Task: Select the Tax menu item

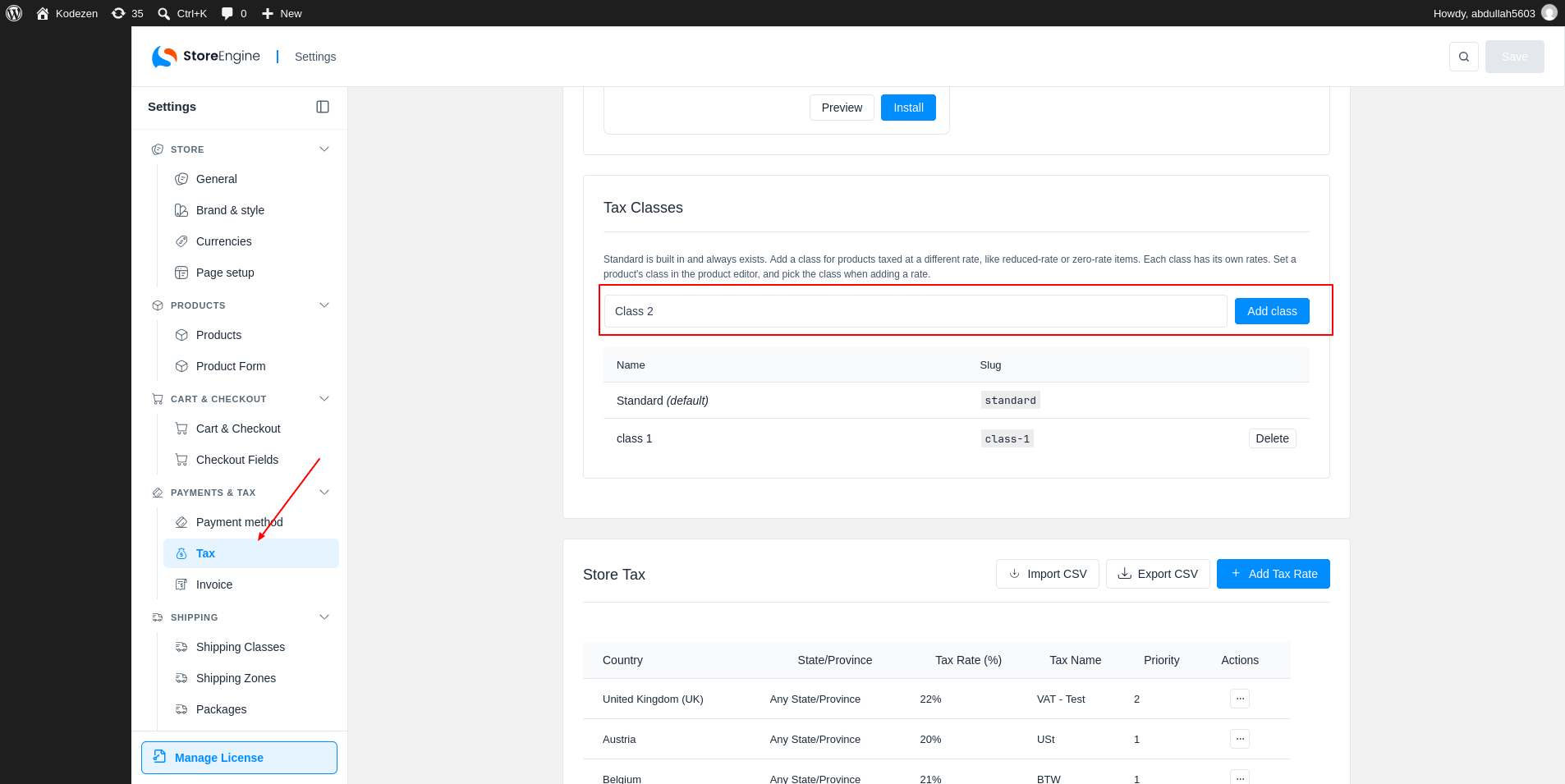Action: (x=251, y=553)
